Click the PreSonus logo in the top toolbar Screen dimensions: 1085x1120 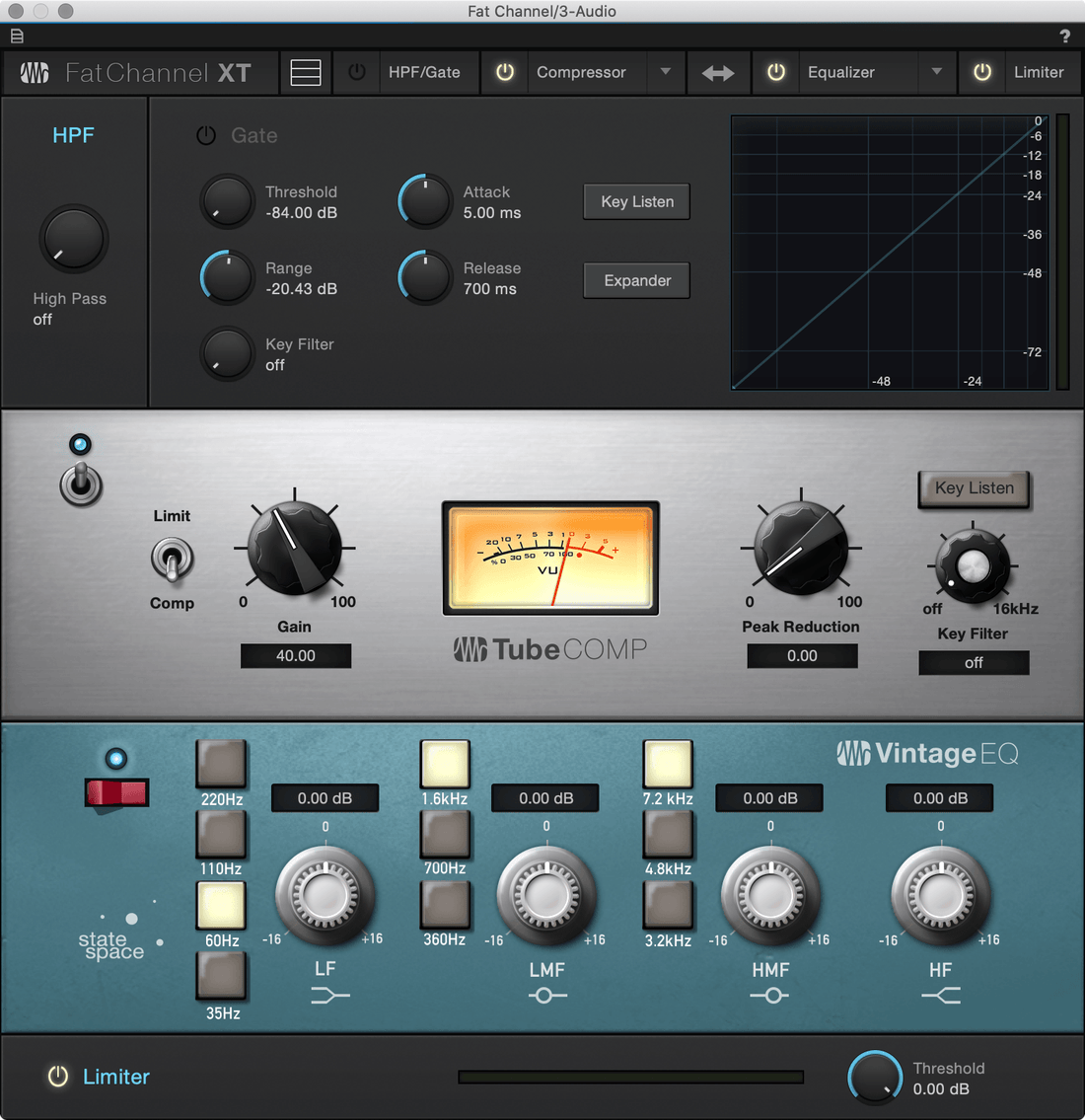[x=34, y=72]
